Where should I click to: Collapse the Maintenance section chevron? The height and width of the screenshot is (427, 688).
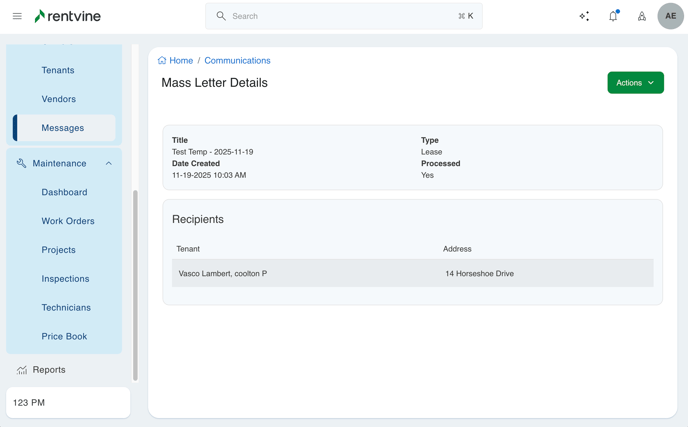point(109,163)
